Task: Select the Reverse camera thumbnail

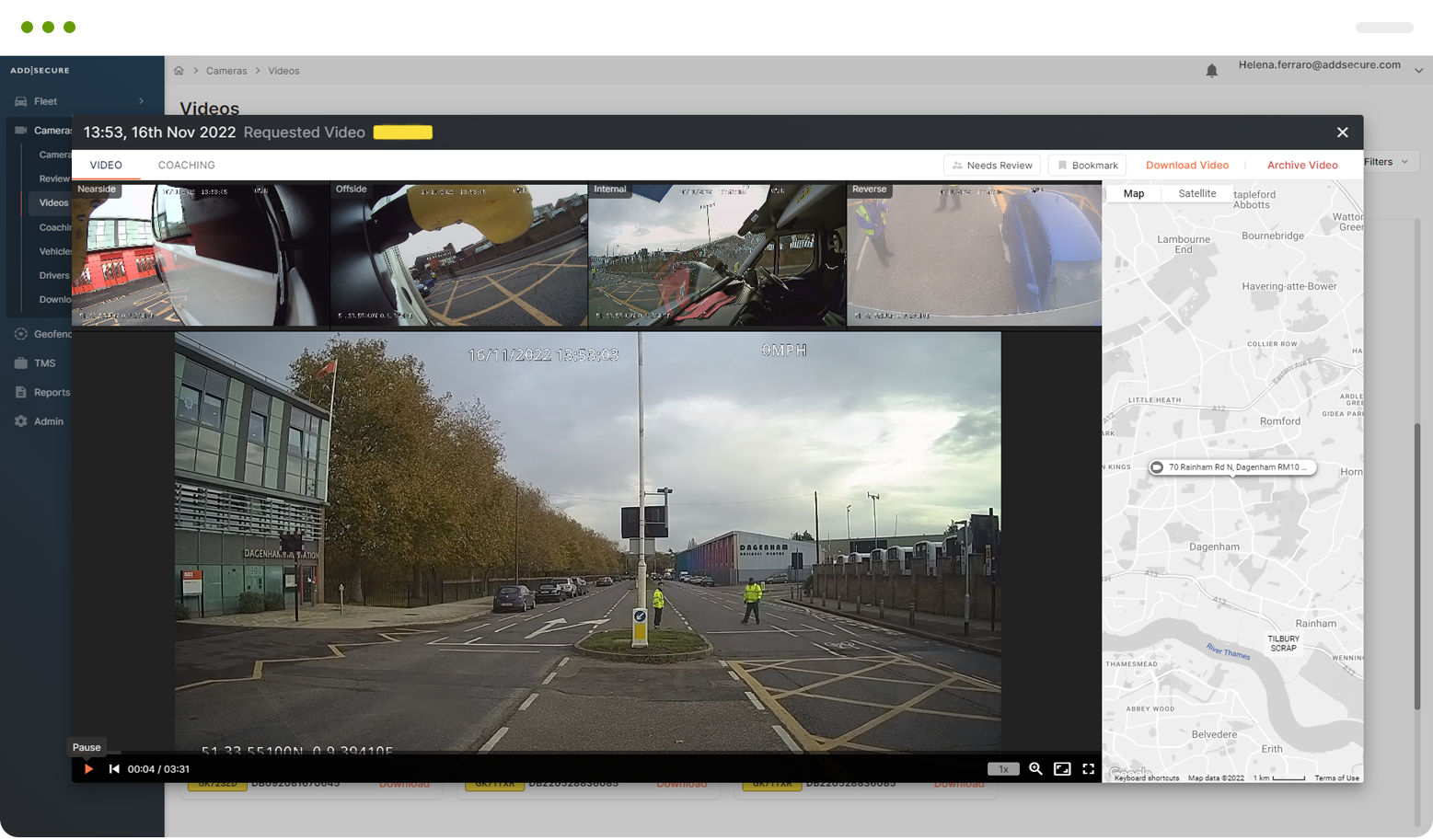Action: [x=975, y=255]
